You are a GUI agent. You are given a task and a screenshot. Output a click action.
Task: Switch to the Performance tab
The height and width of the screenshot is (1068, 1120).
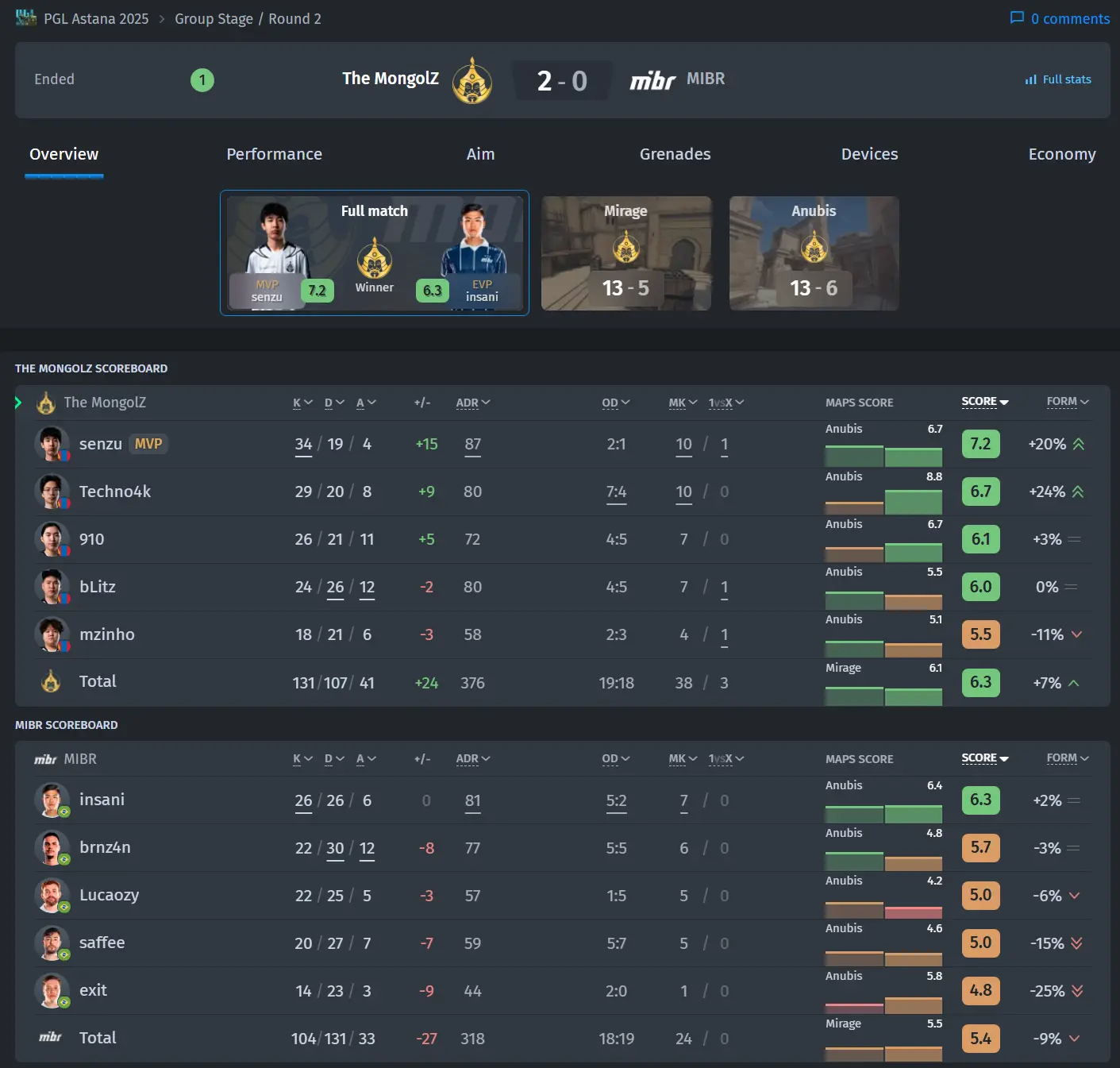(x=275, y=154)
